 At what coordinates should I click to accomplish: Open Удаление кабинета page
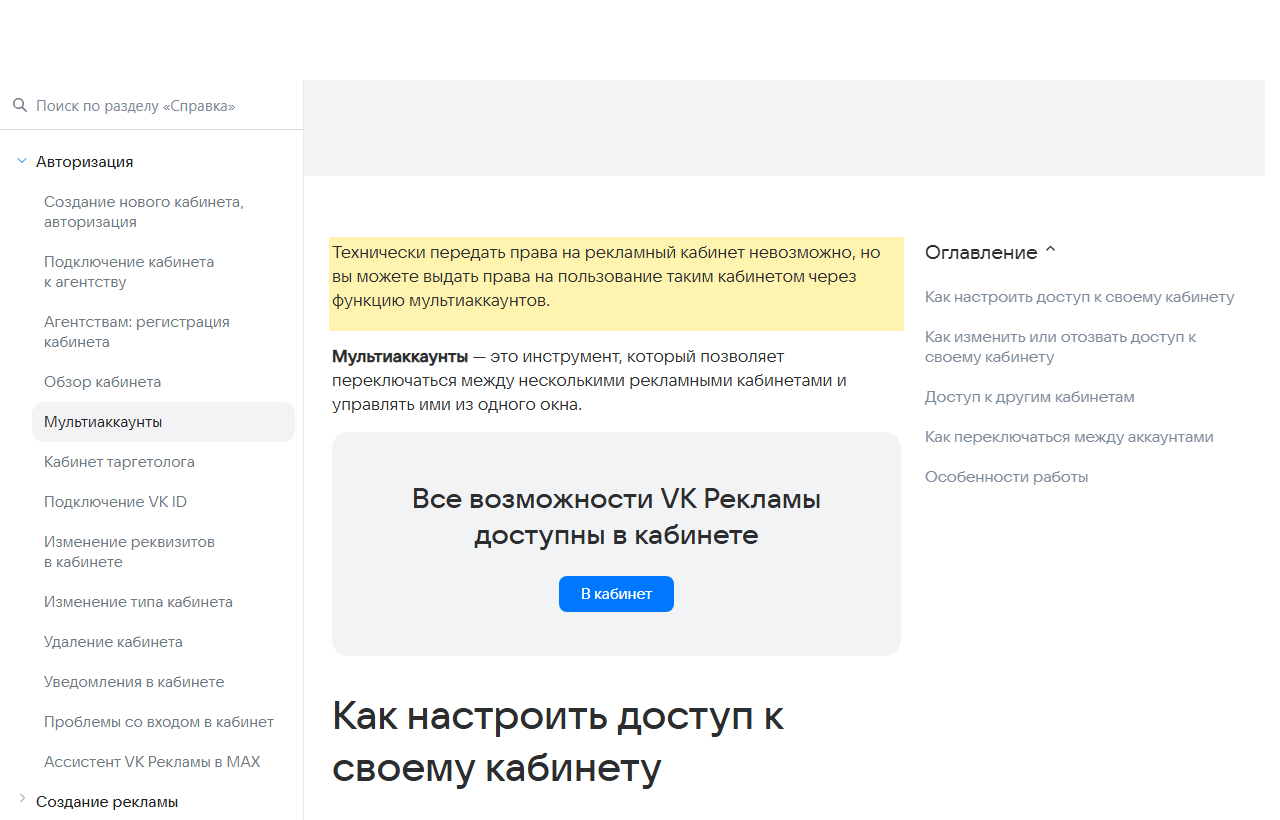[113, 642]
